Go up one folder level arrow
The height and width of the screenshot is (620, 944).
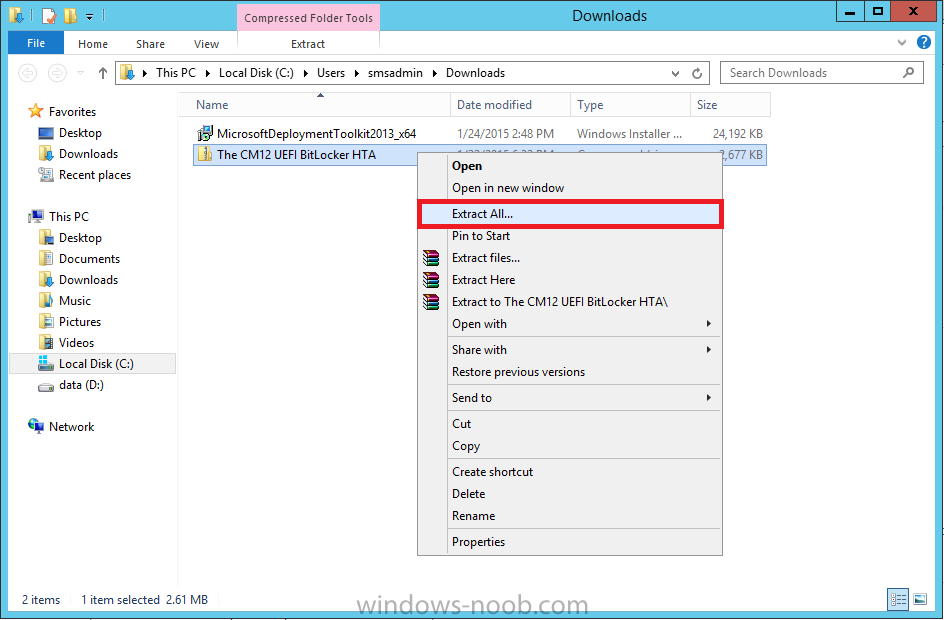pyautogui.click(x=103, y=73)
